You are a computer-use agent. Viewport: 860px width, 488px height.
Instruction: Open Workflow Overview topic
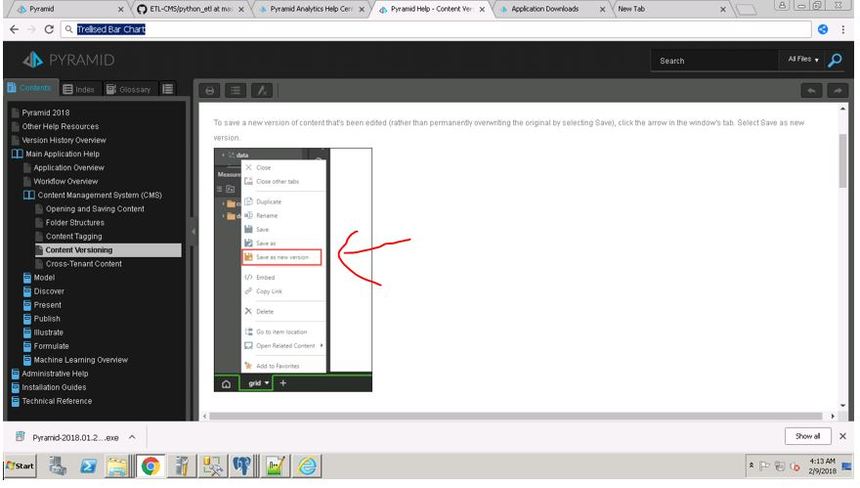click(x=65, y=181)
